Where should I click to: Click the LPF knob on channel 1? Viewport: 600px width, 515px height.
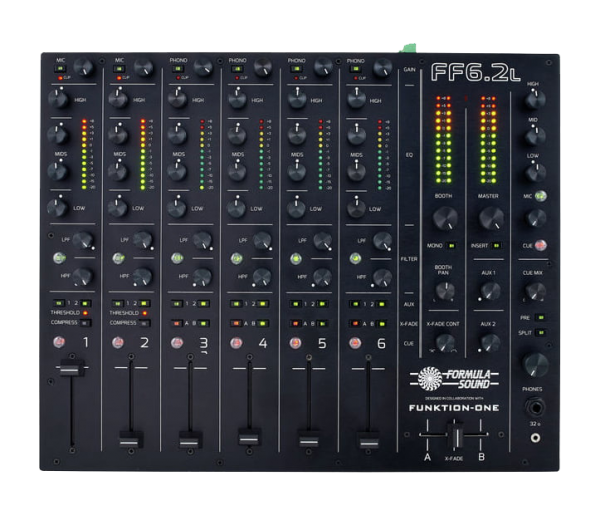[x=83, y=240]
